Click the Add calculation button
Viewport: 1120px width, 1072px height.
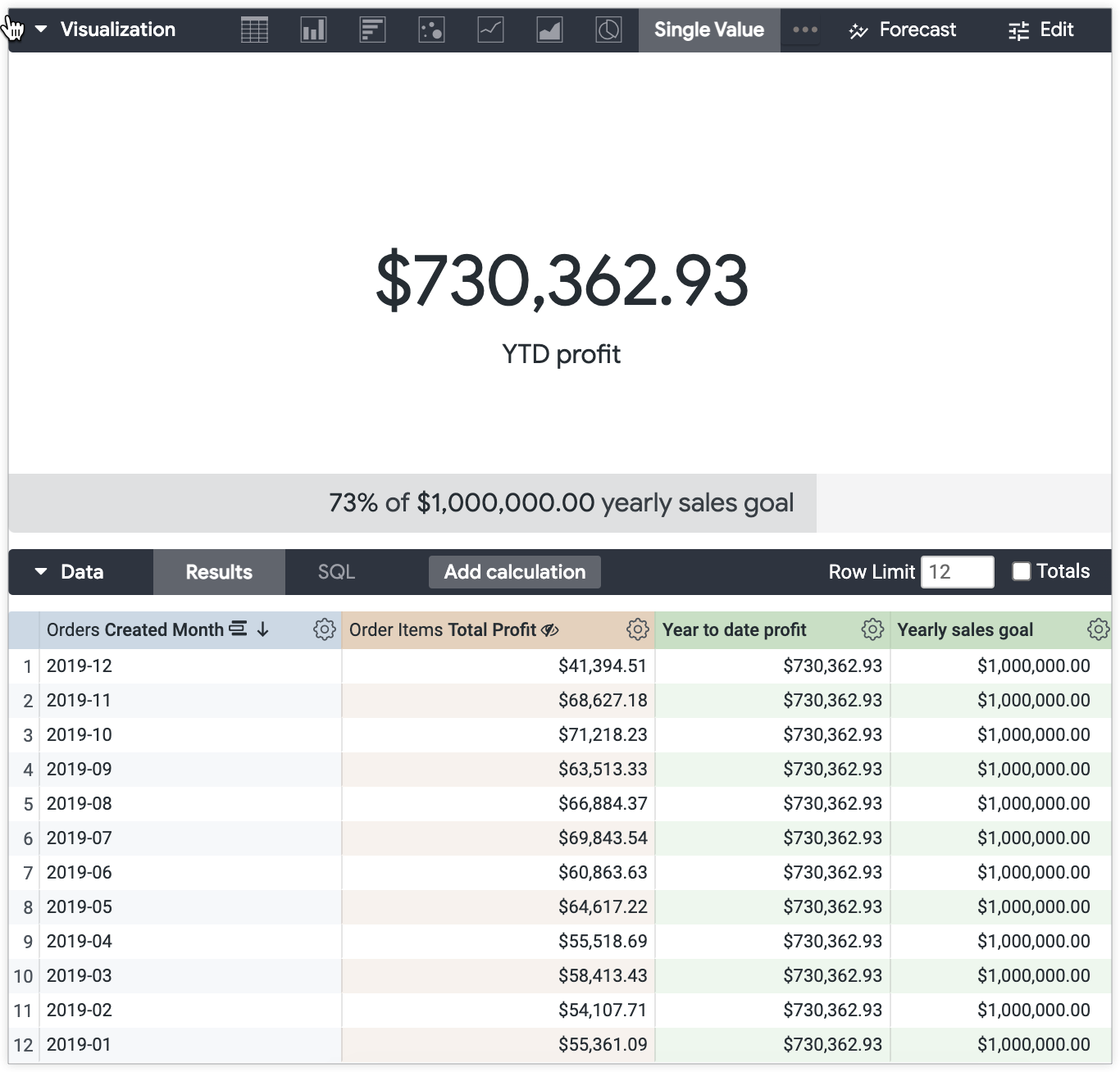pos(514,571)
